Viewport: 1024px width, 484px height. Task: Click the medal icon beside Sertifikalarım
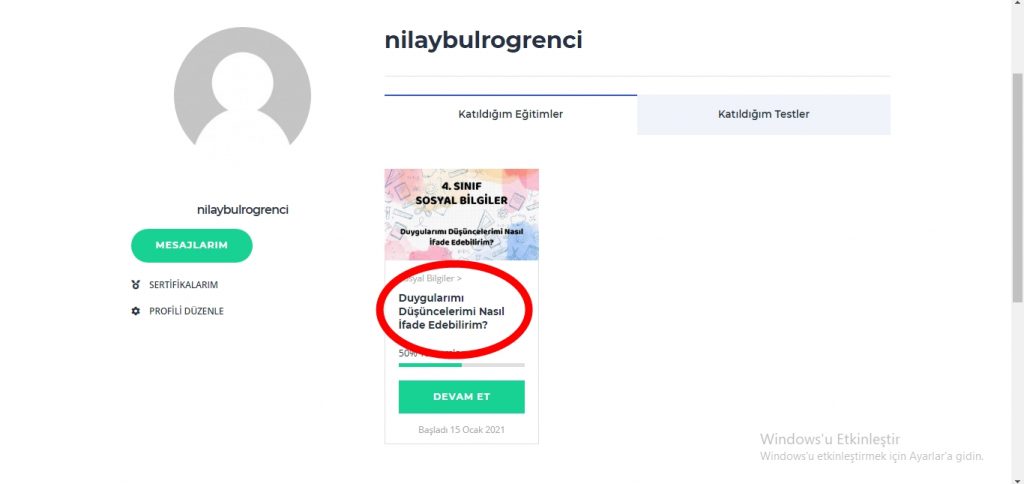(136, 285)
